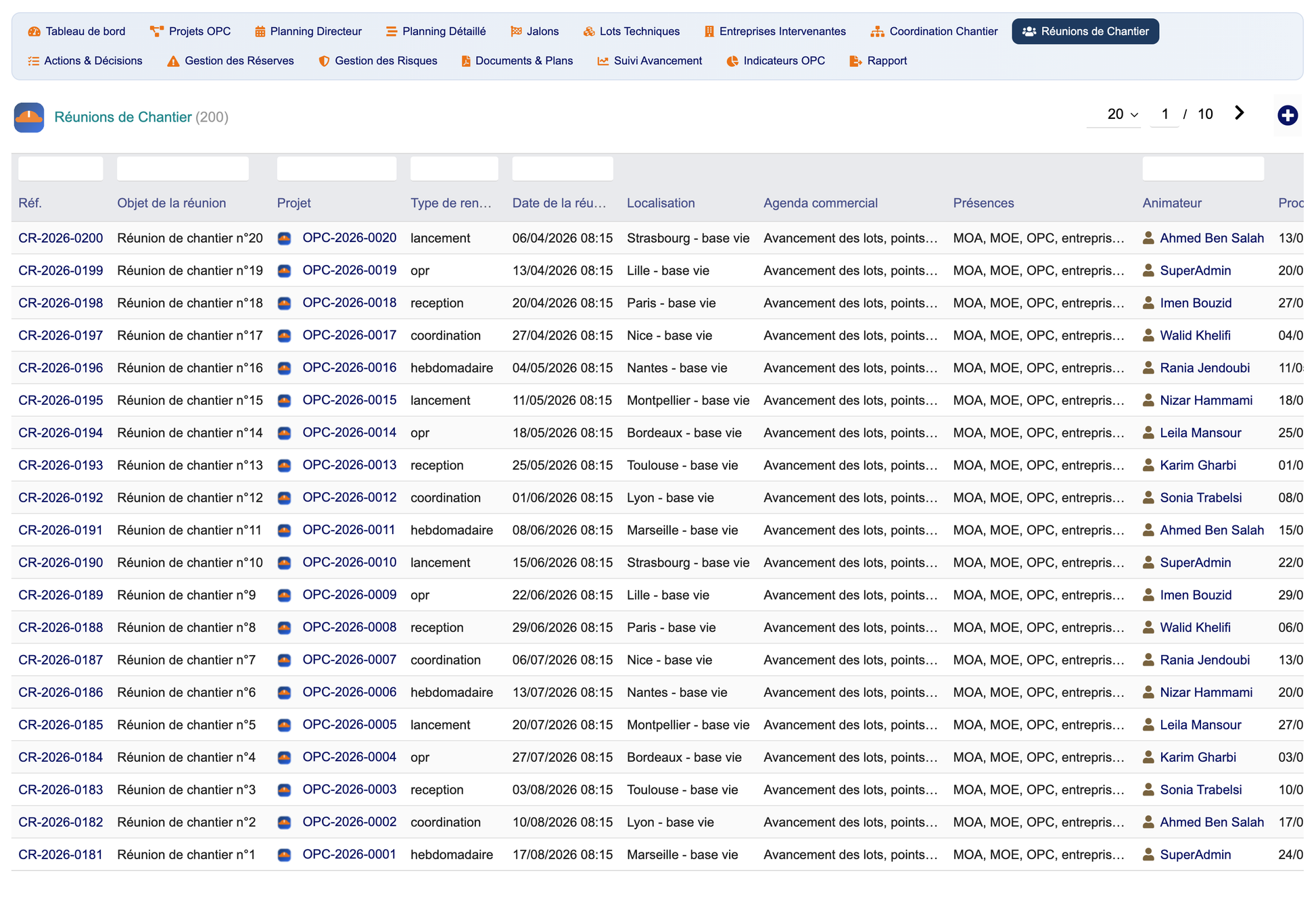Go to next page with chevron arrow
Viewport: 1316px width, 920px height.
pyautogui.click(x=1239, y=113)
